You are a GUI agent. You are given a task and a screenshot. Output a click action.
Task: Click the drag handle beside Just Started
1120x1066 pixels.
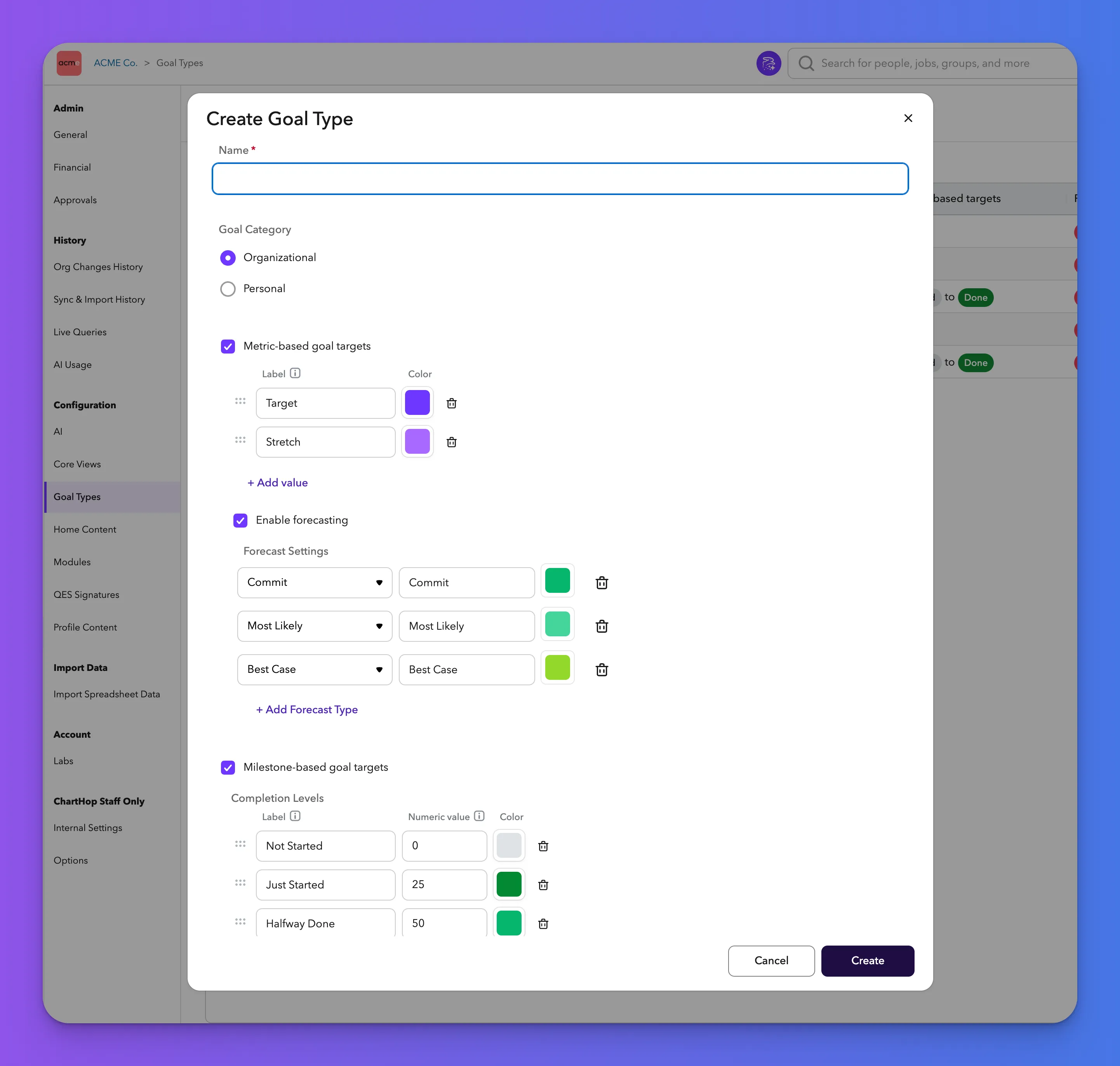coord(240,883)
